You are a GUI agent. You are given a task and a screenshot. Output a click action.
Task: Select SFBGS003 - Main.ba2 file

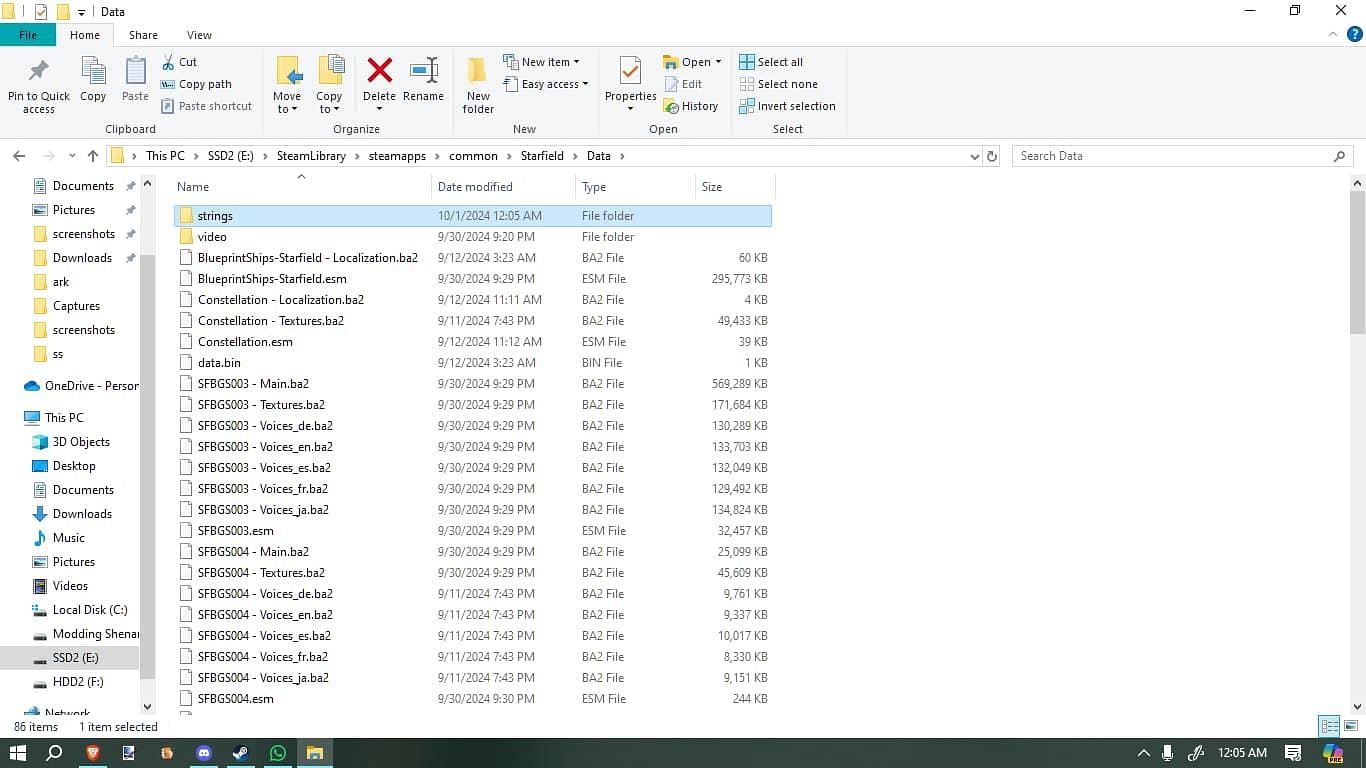[472, 384]
